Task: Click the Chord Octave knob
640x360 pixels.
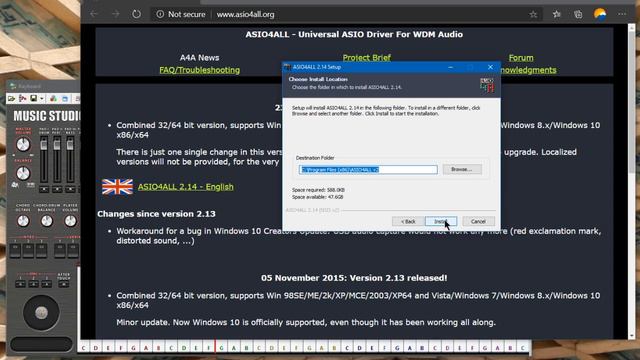Action: [23, 221]
